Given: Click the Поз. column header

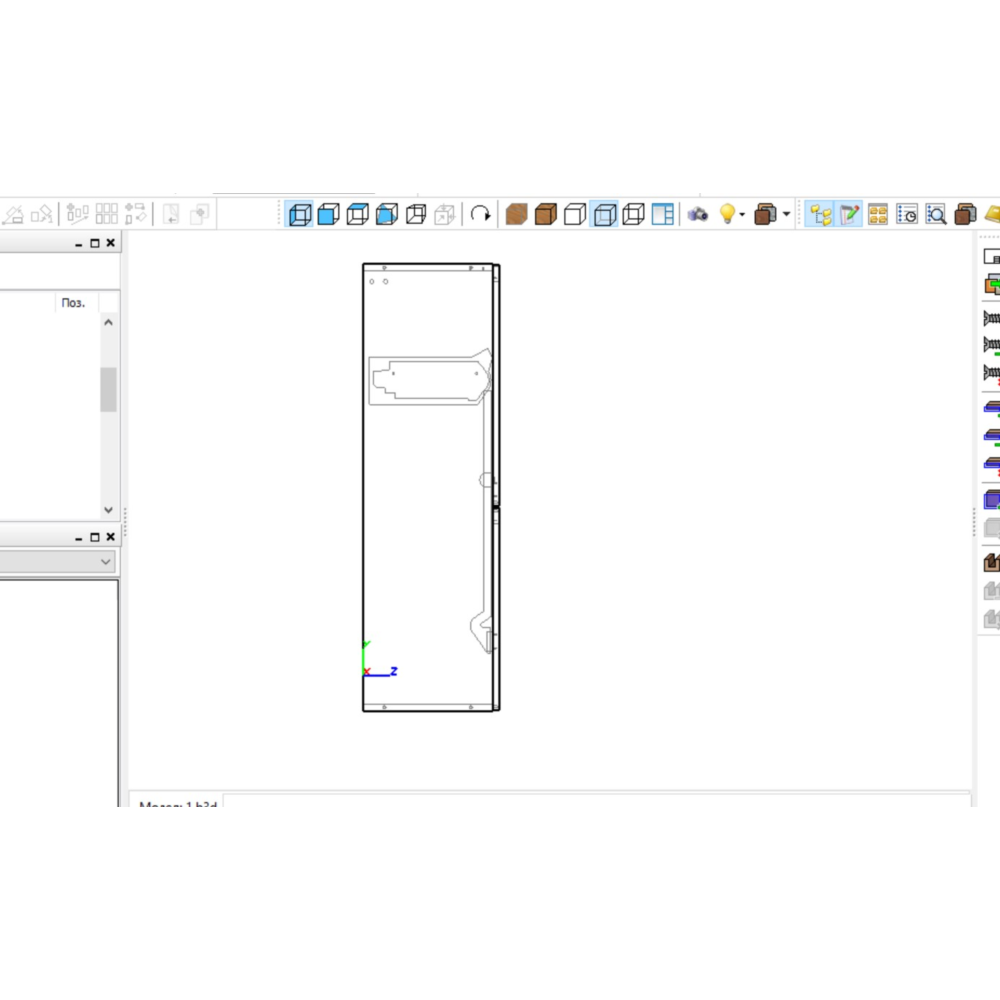Looking at the screenshot, I should click(x=74, y=303).
